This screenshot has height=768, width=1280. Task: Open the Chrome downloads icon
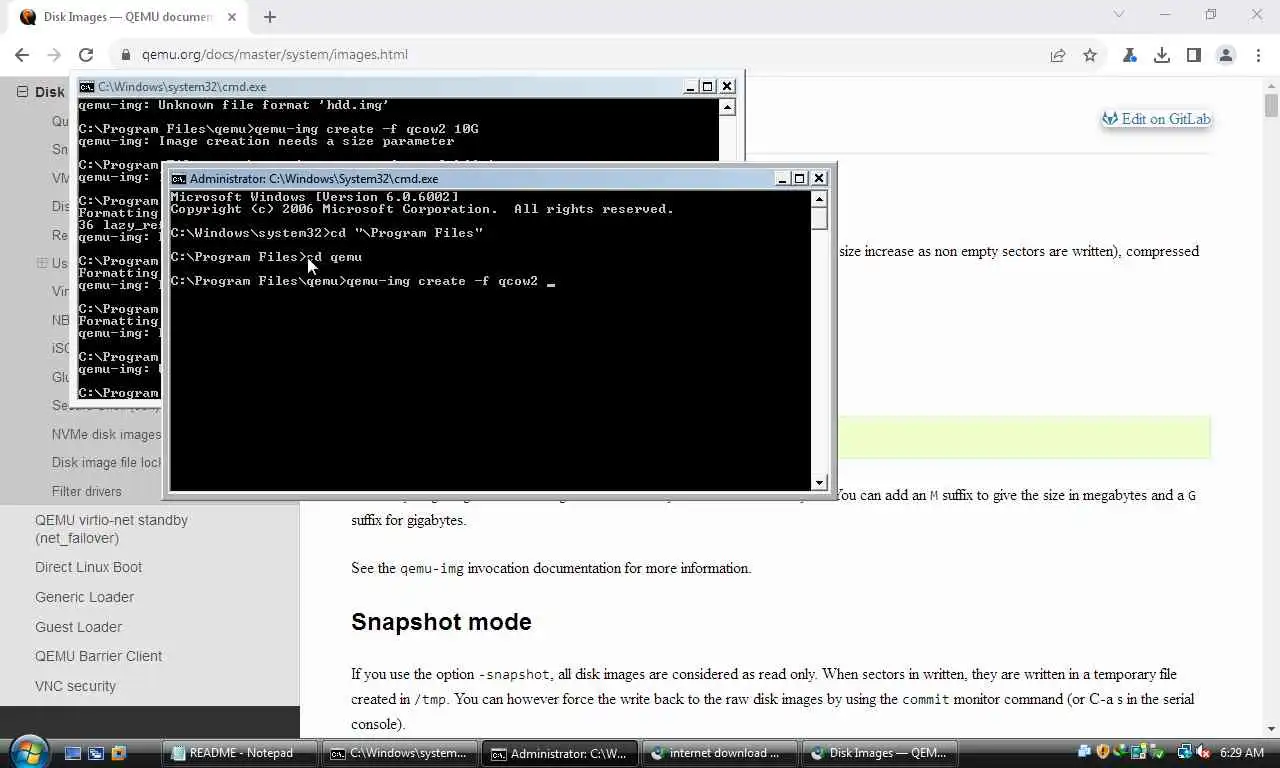click(1162, 55)
